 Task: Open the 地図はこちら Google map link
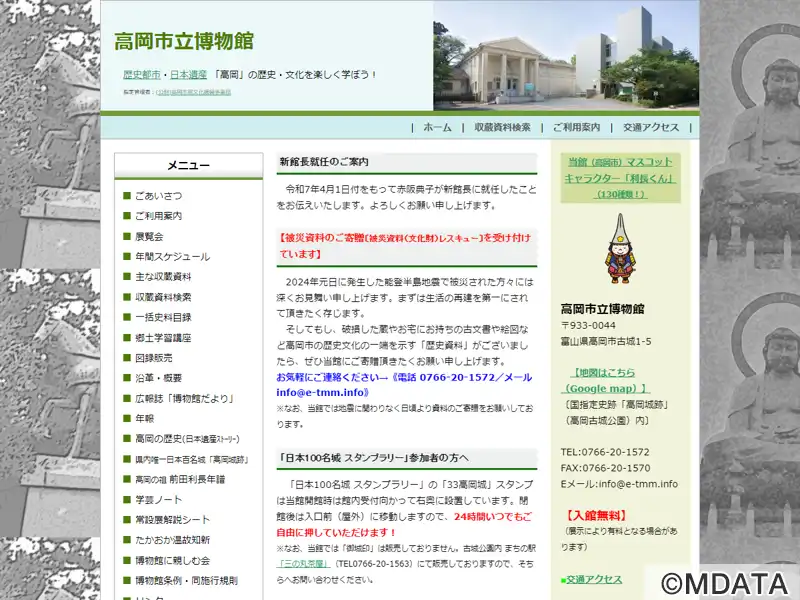pos(605,381)
